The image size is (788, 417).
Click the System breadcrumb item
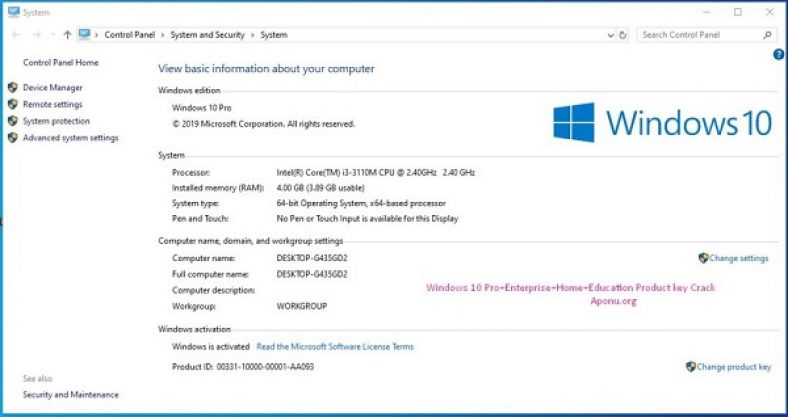tap(274, 35)
